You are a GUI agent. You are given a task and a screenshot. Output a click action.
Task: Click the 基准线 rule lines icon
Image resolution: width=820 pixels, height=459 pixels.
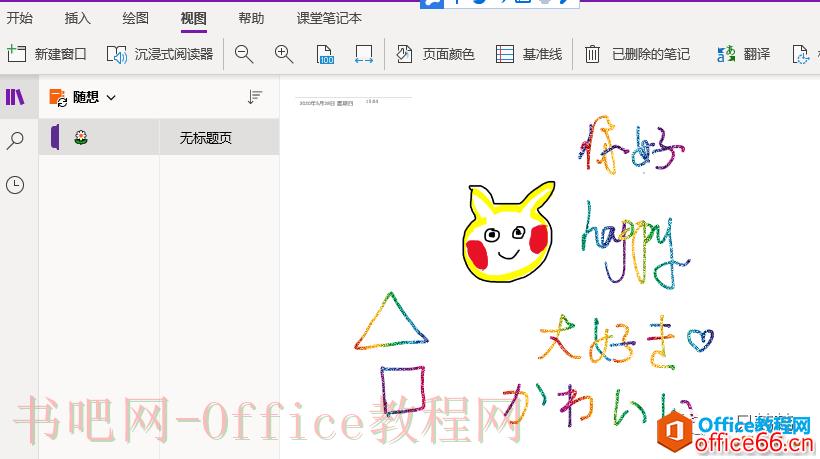pyautogui.click(x=505, y=54)
